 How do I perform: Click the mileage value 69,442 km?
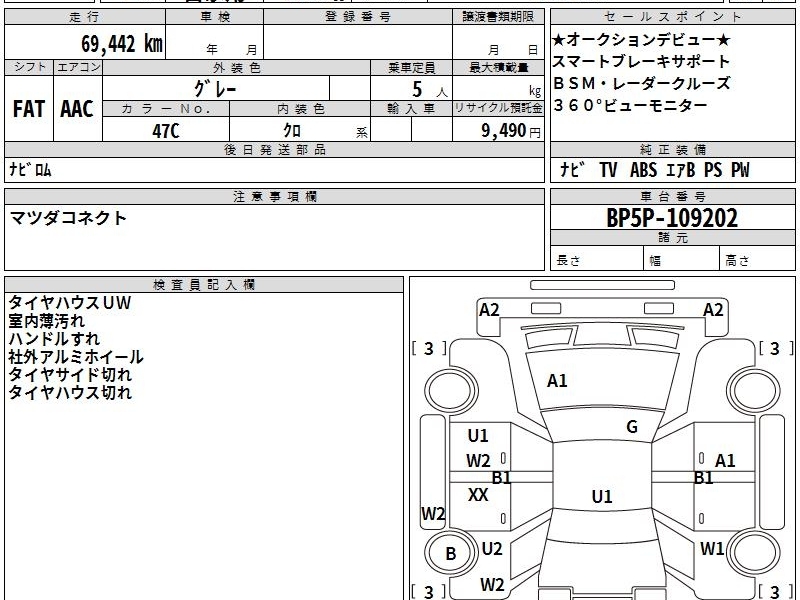coord(122,44)
